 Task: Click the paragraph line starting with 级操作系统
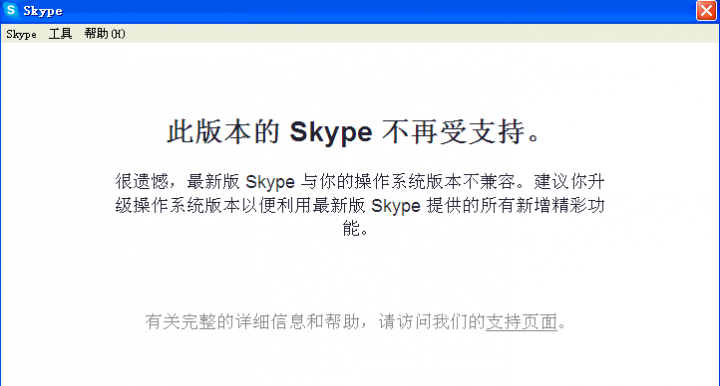click(360, 206)
